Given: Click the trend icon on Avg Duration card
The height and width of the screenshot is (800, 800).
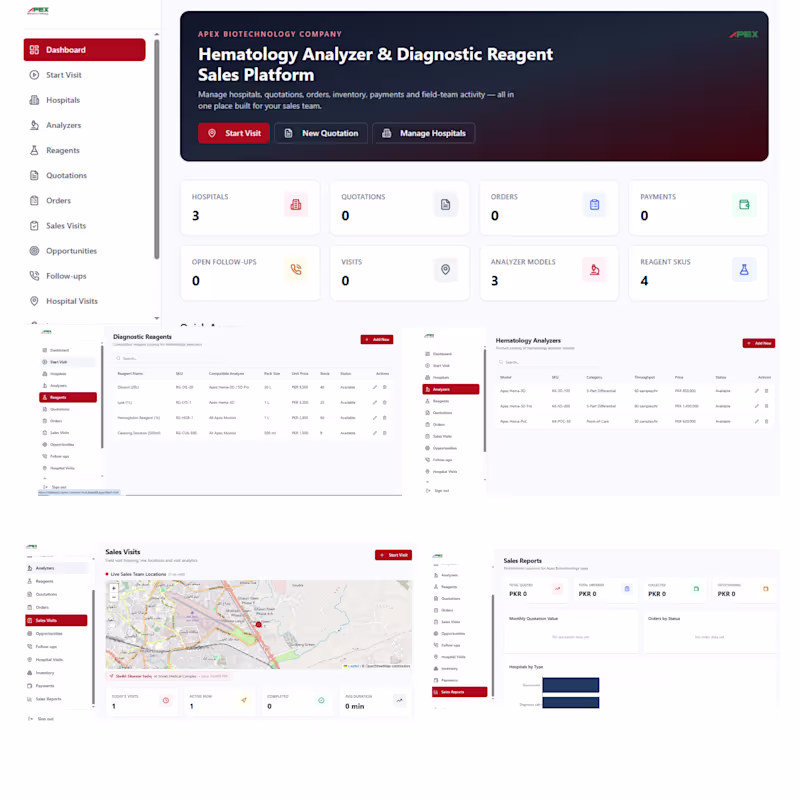Looking at the screenshot, I should [x=399, y=701].
